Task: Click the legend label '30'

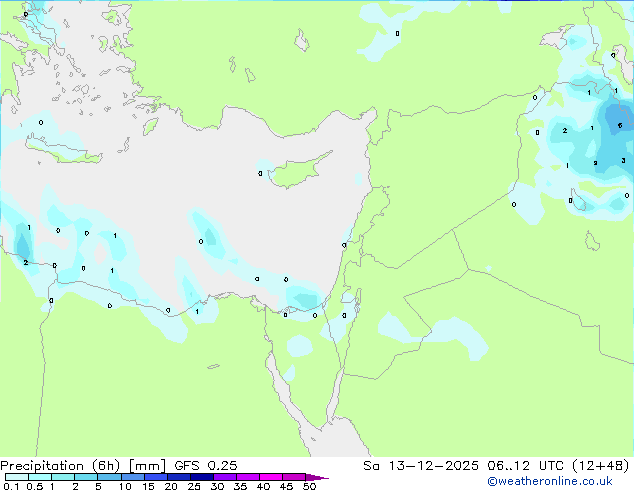Action: click(x=218, y=486)
